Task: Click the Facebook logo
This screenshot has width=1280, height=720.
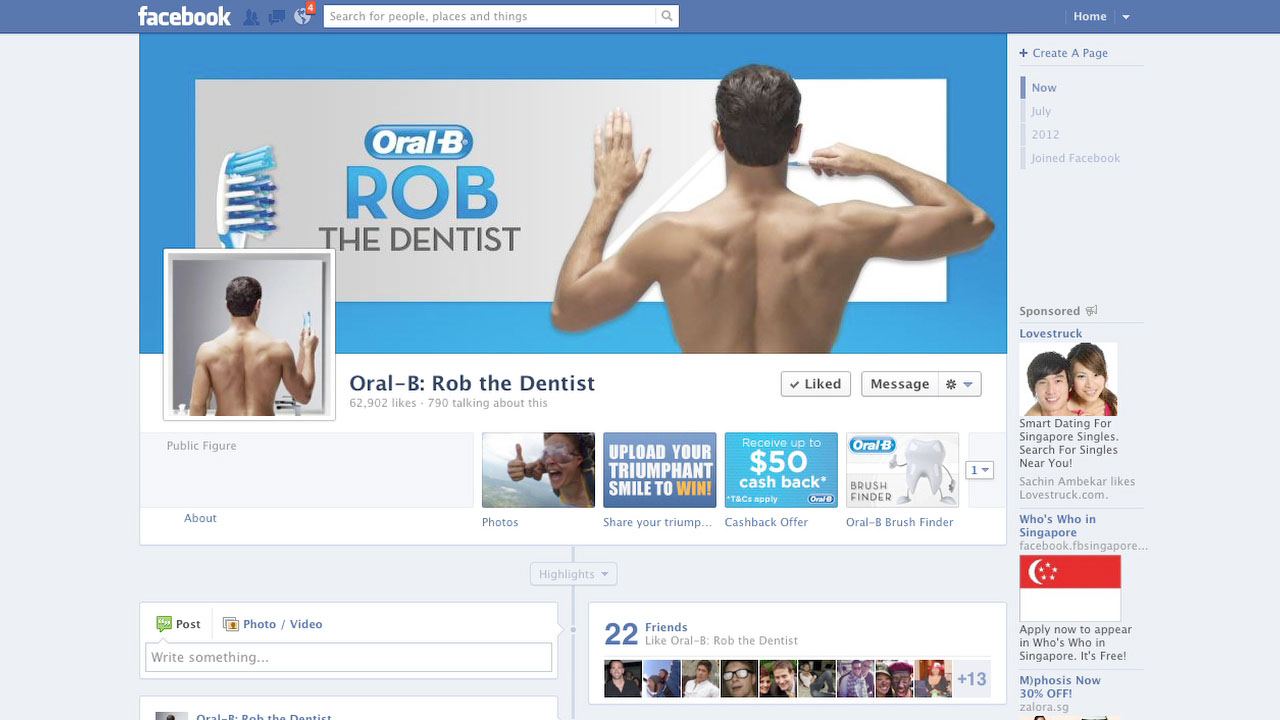Action: pyautogui.click(x=184, y=16)
